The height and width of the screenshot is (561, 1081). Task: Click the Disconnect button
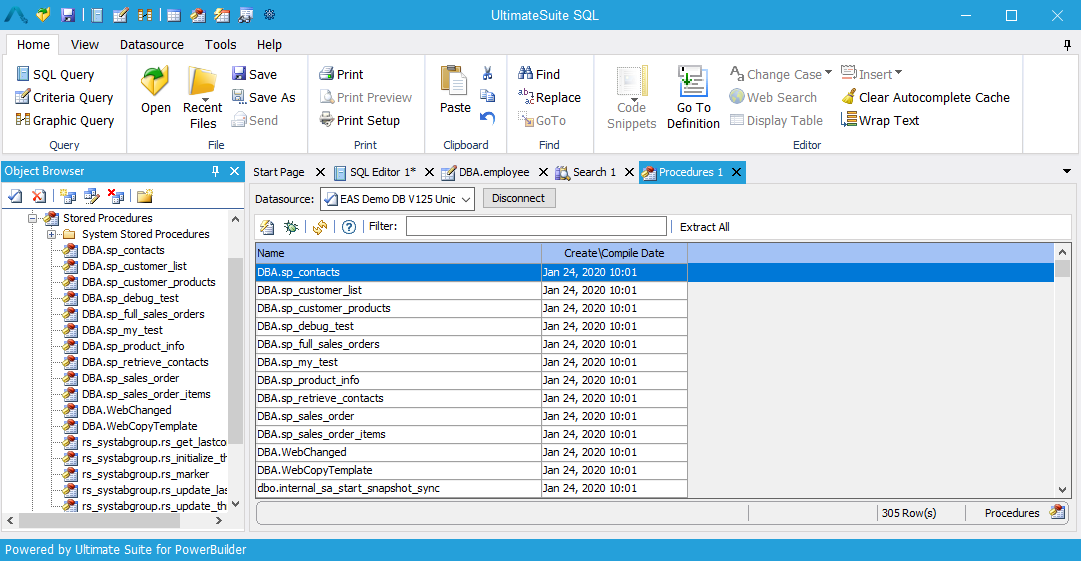point(518,199)
